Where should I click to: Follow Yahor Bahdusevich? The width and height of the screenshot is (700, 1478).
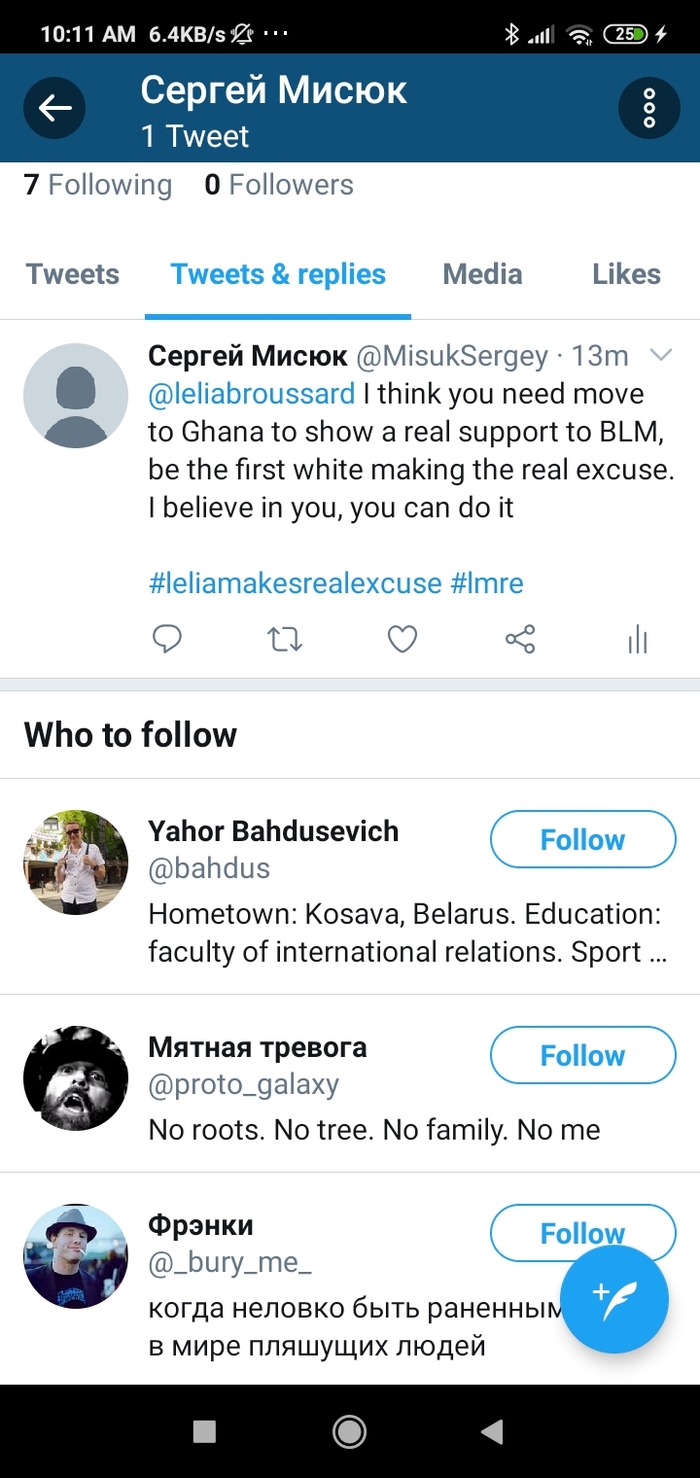(583, 839)
